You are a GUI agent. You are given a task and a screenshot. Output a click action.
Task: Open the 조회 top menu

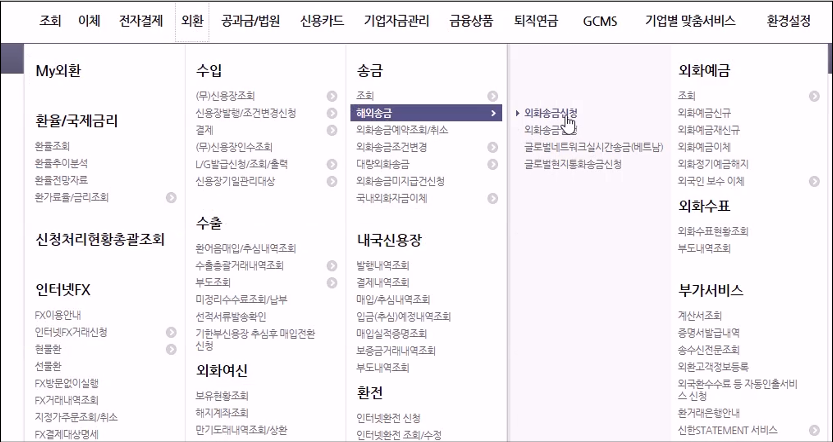50,21
